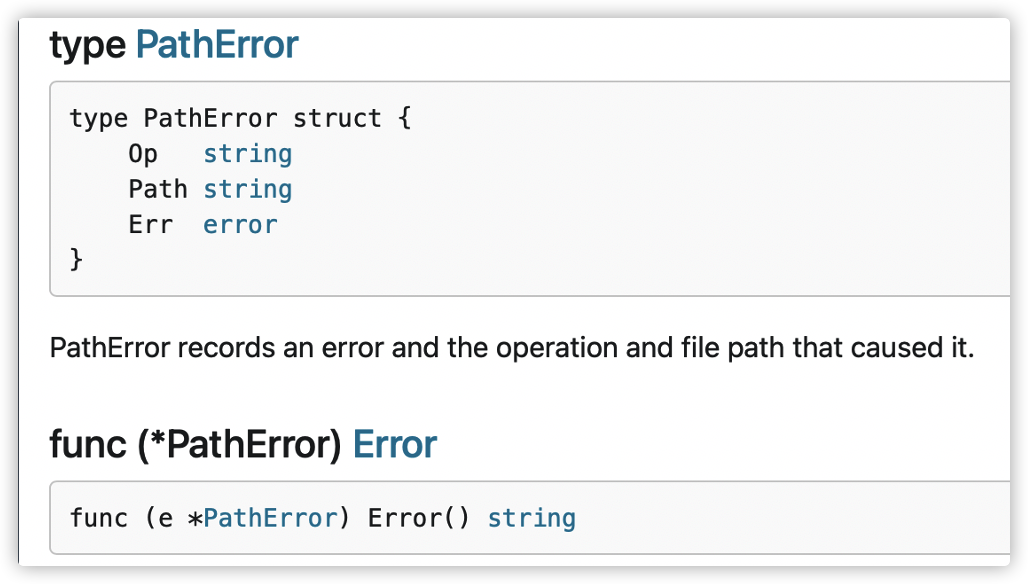Click the receiver e in the func signature
Viewport: 1028px width, 584px height.
click(x=165, y=518)
